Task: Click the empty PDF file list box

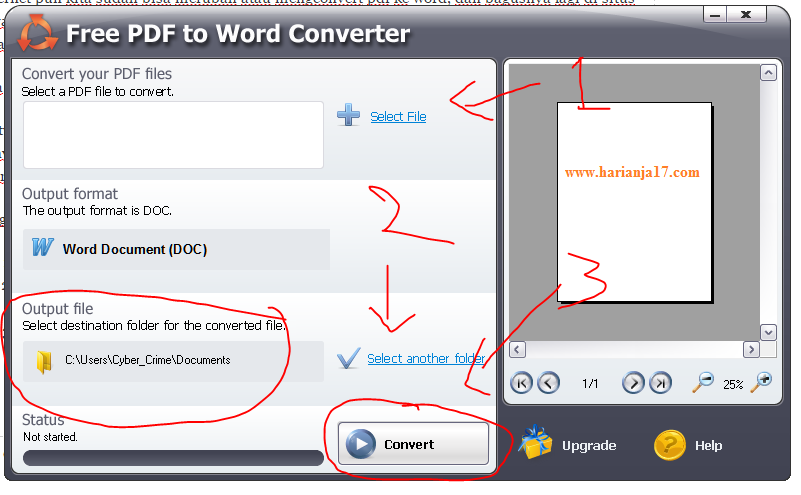Action: (173, 135)
